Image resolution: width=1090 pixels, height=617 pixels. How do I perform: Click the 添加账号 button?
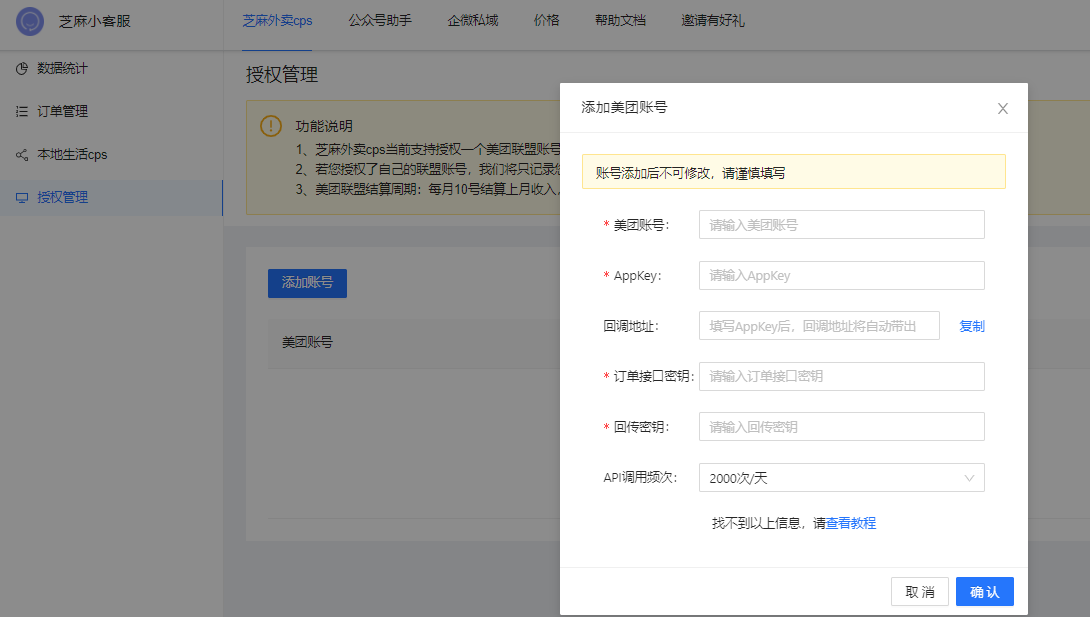pyautogui.click(x=307, y=283)
